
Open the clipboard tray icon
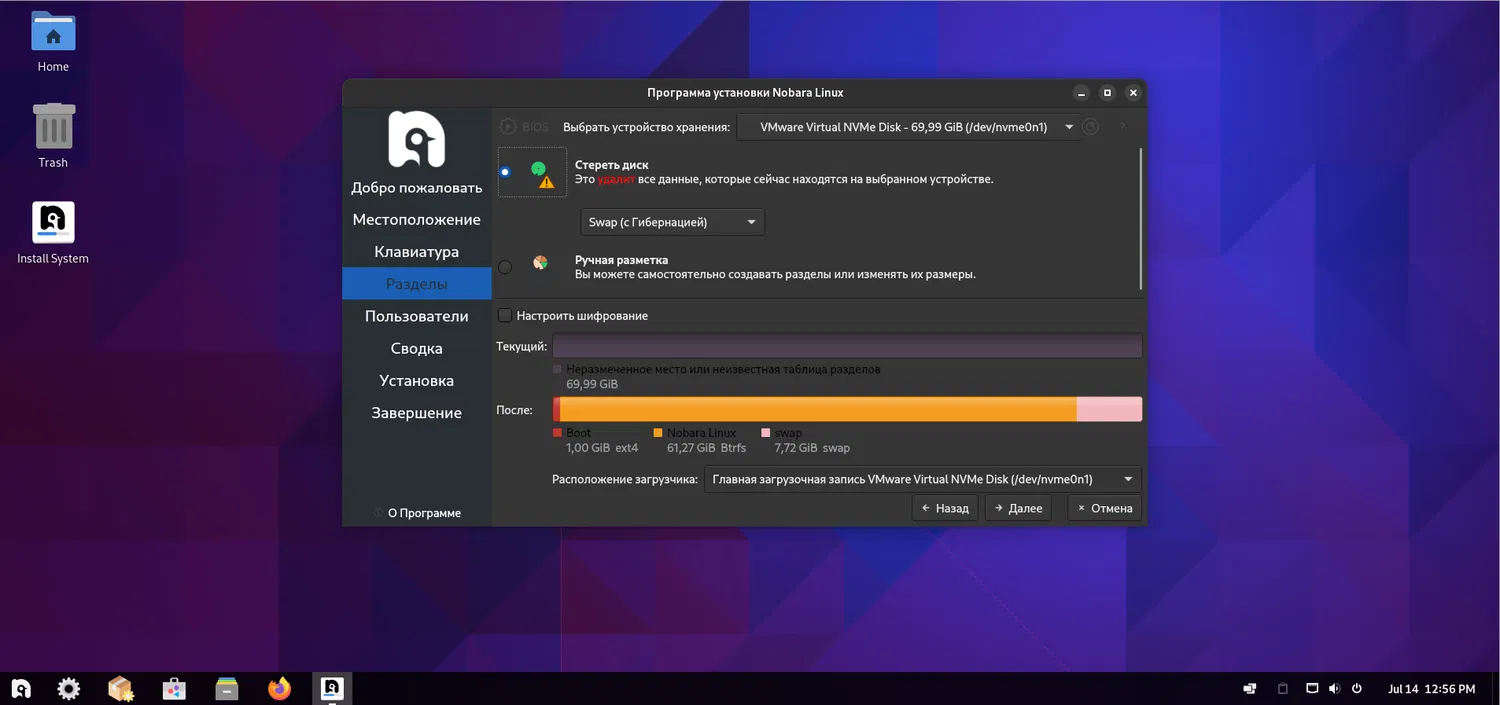point(1283,689)
